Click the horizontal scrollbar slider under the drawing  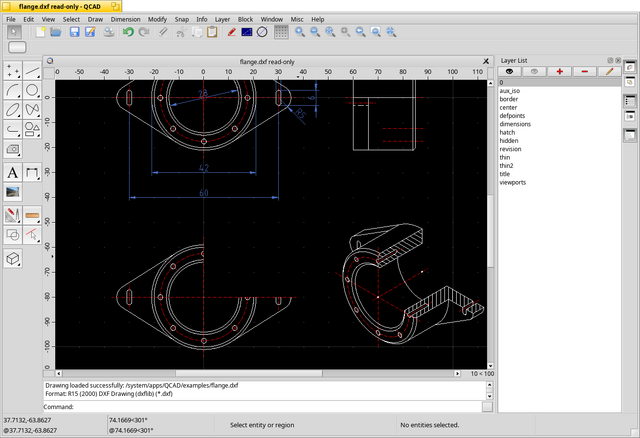pyautogui.click(x=249, y=374)
